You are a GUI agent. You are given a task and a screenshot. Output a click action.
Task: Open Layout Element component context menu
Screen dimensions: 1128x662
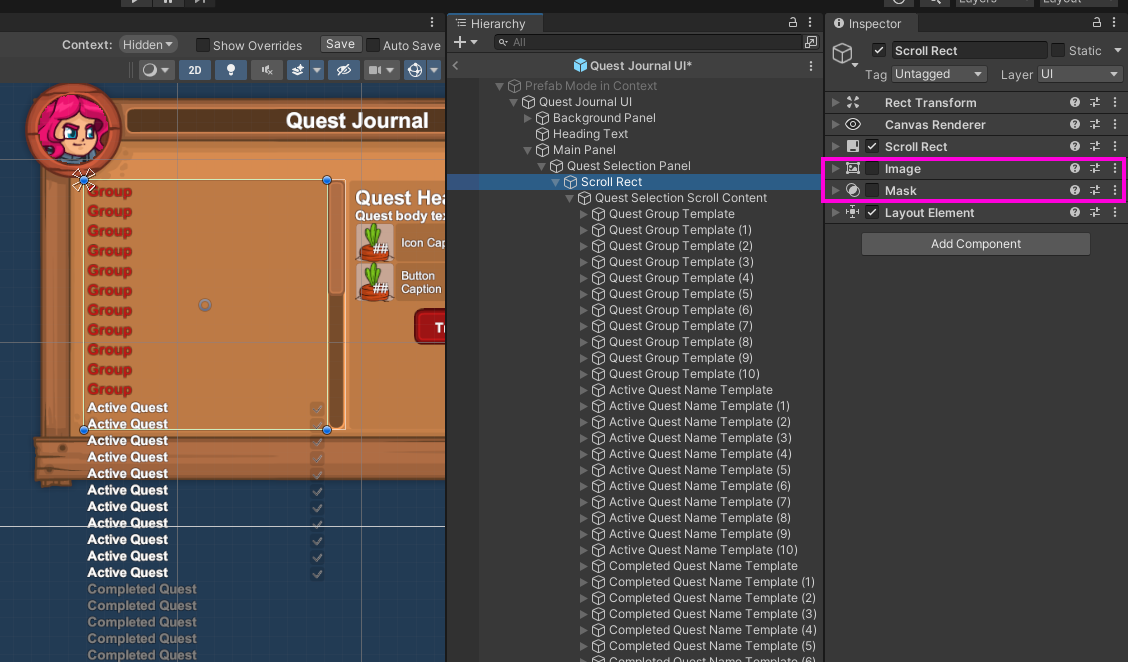click(1115, 212)
